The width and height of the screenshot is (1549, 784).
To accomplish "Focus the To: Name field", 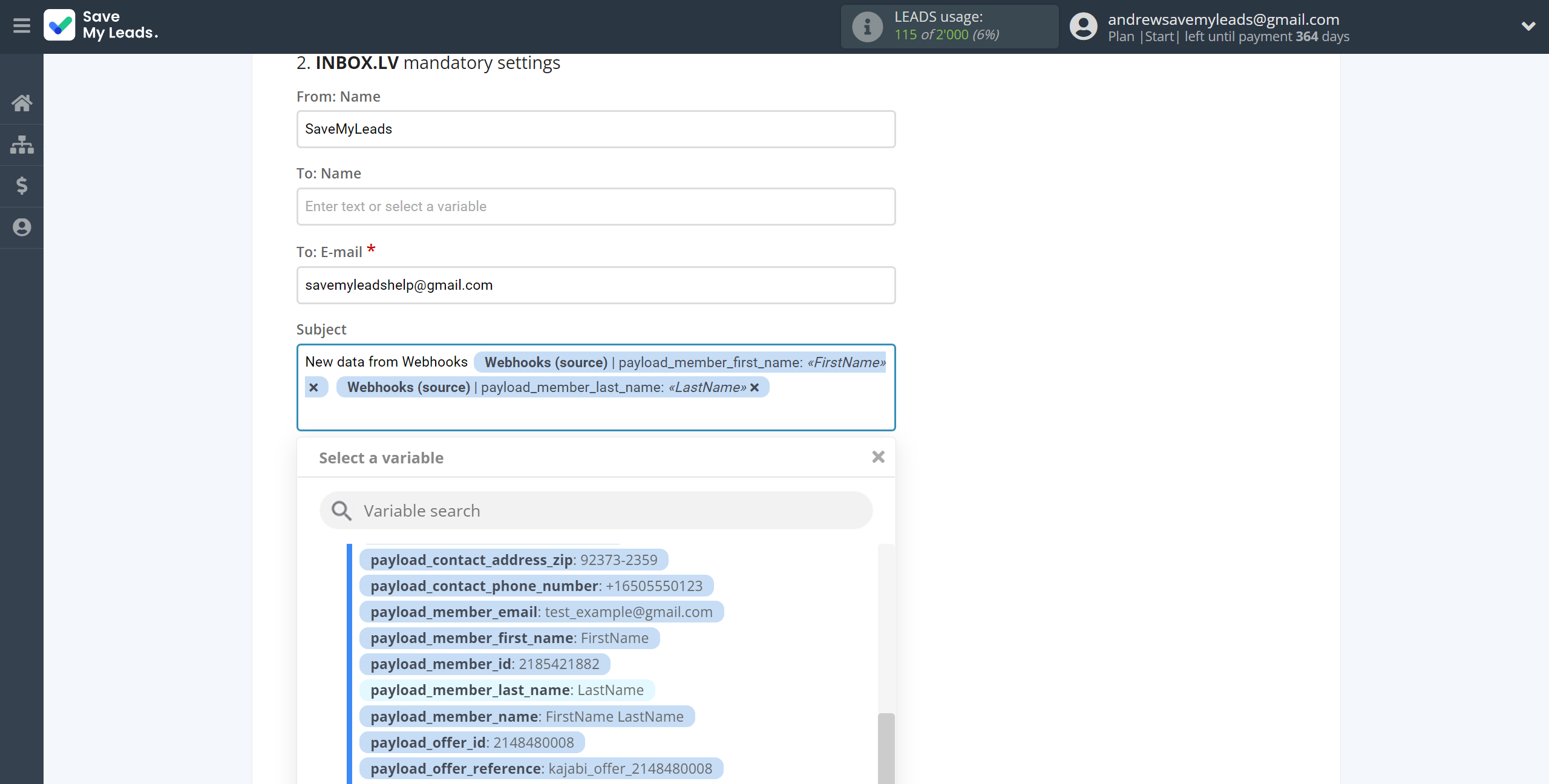I will point(595,206).
